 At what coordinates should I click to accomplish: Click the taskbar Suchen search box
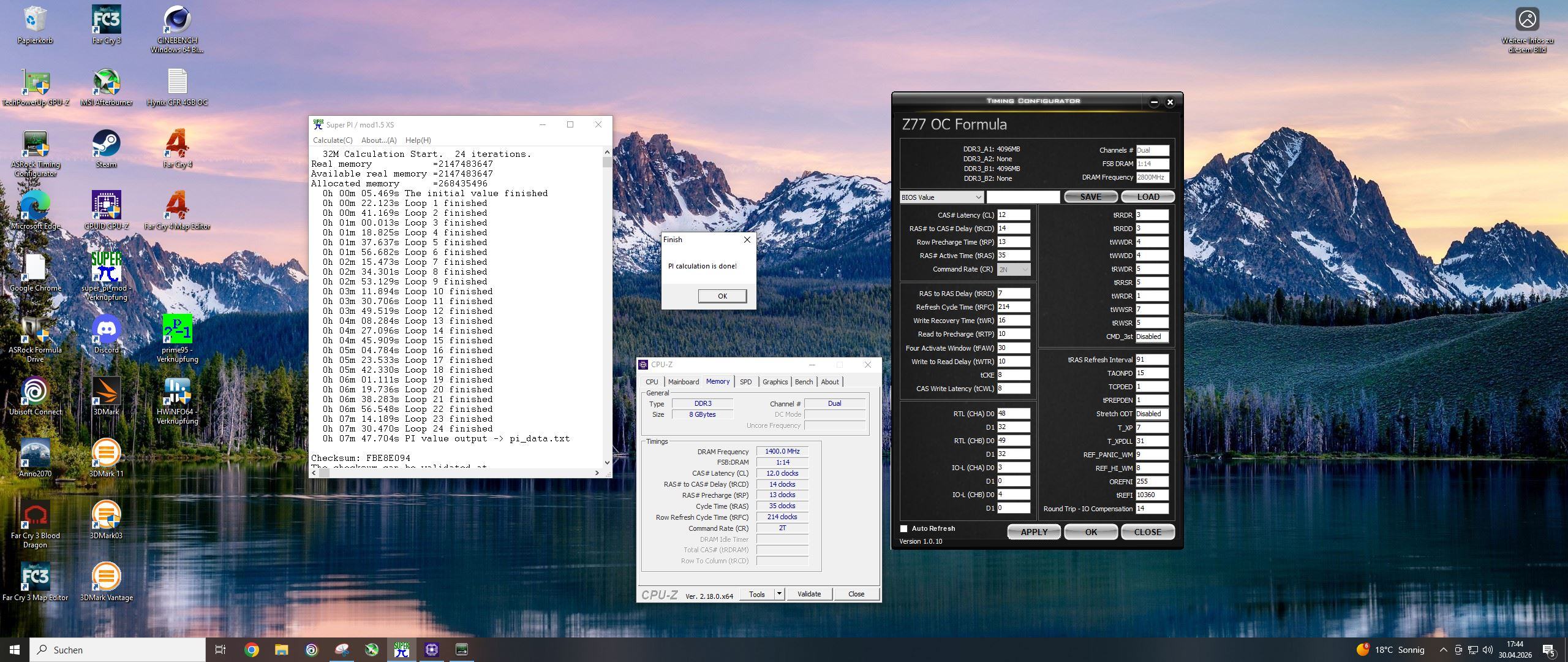tap(118, 650)
